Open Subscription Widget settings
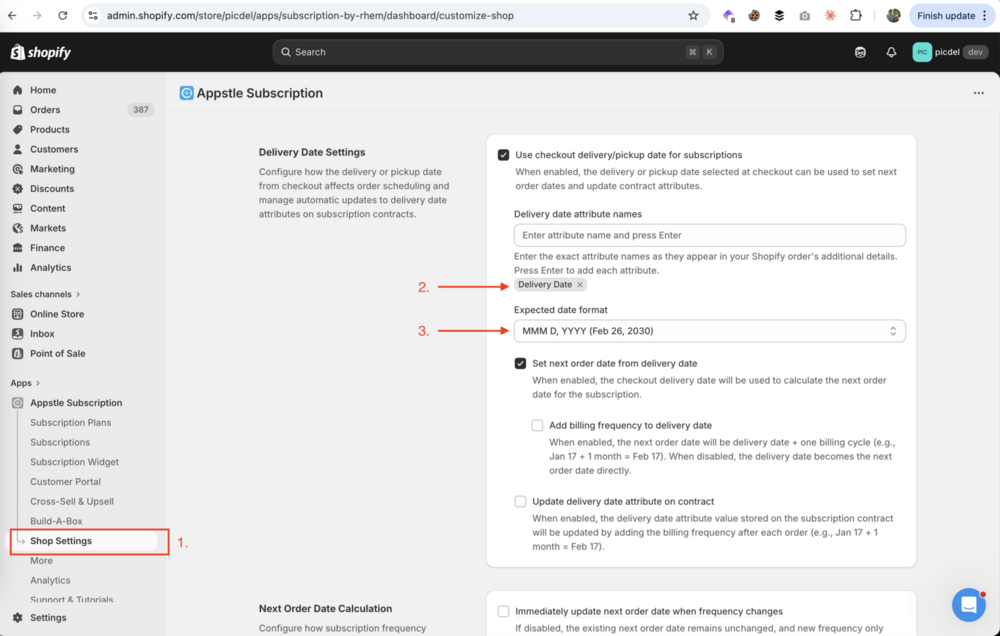Image resolution: width=1000 pixels, height=636 pixels. pos(74,462)
